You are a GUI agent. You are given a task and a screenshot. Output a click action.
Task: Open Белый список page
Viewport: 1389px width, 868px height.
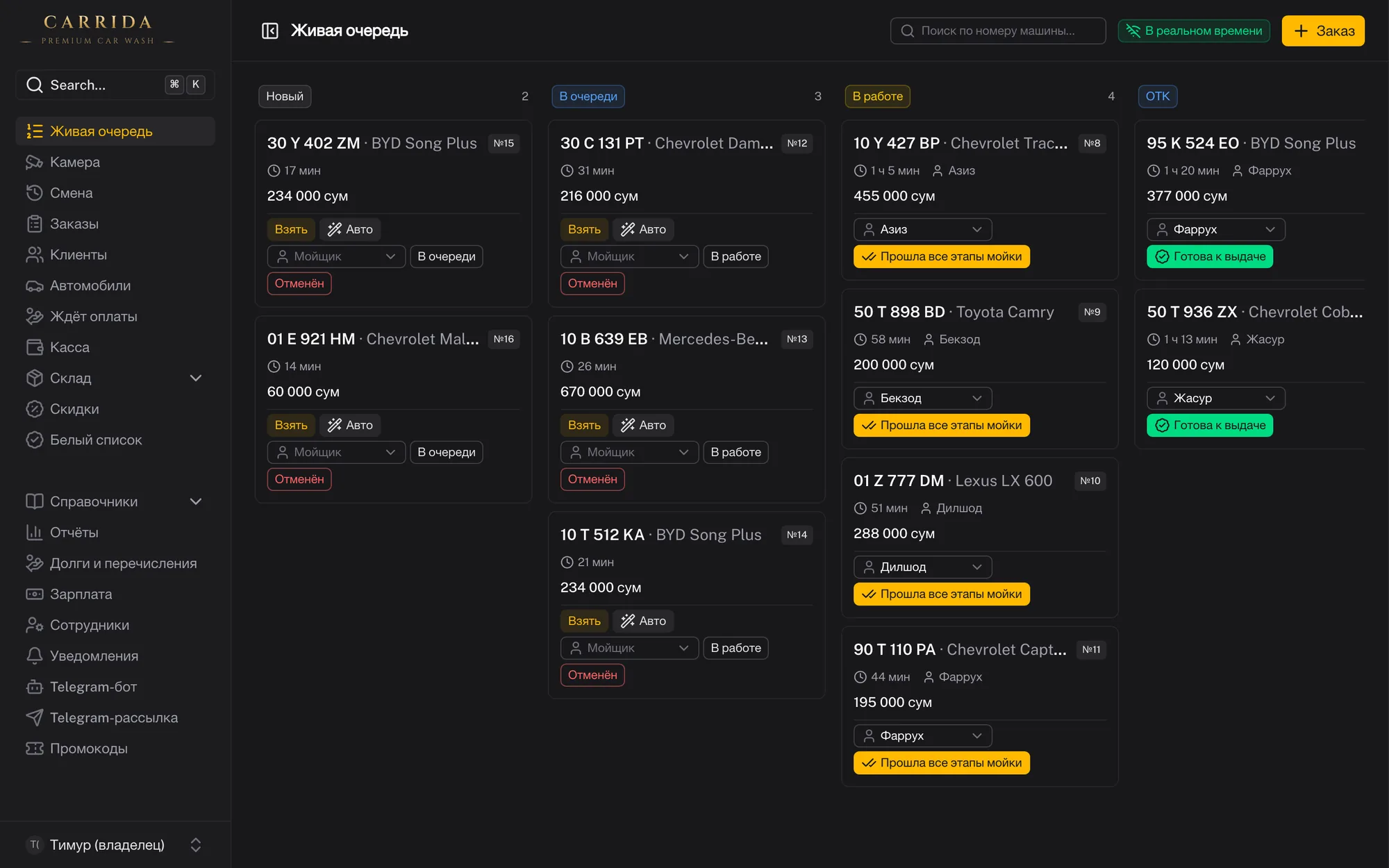pyautogui.click(x=115, y=440)
